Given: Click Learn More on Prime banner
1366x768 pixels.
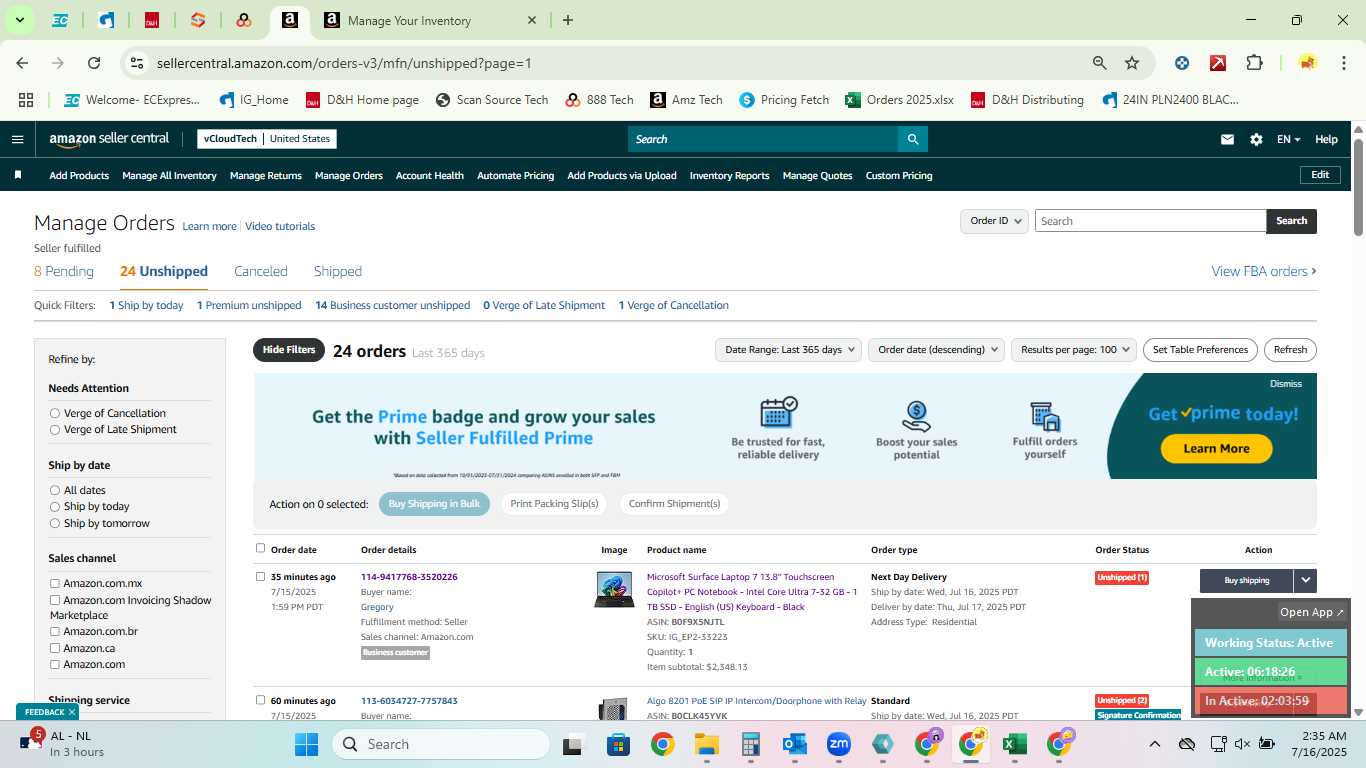Looking at the screenshot, I should click(x=1216, y=449).
